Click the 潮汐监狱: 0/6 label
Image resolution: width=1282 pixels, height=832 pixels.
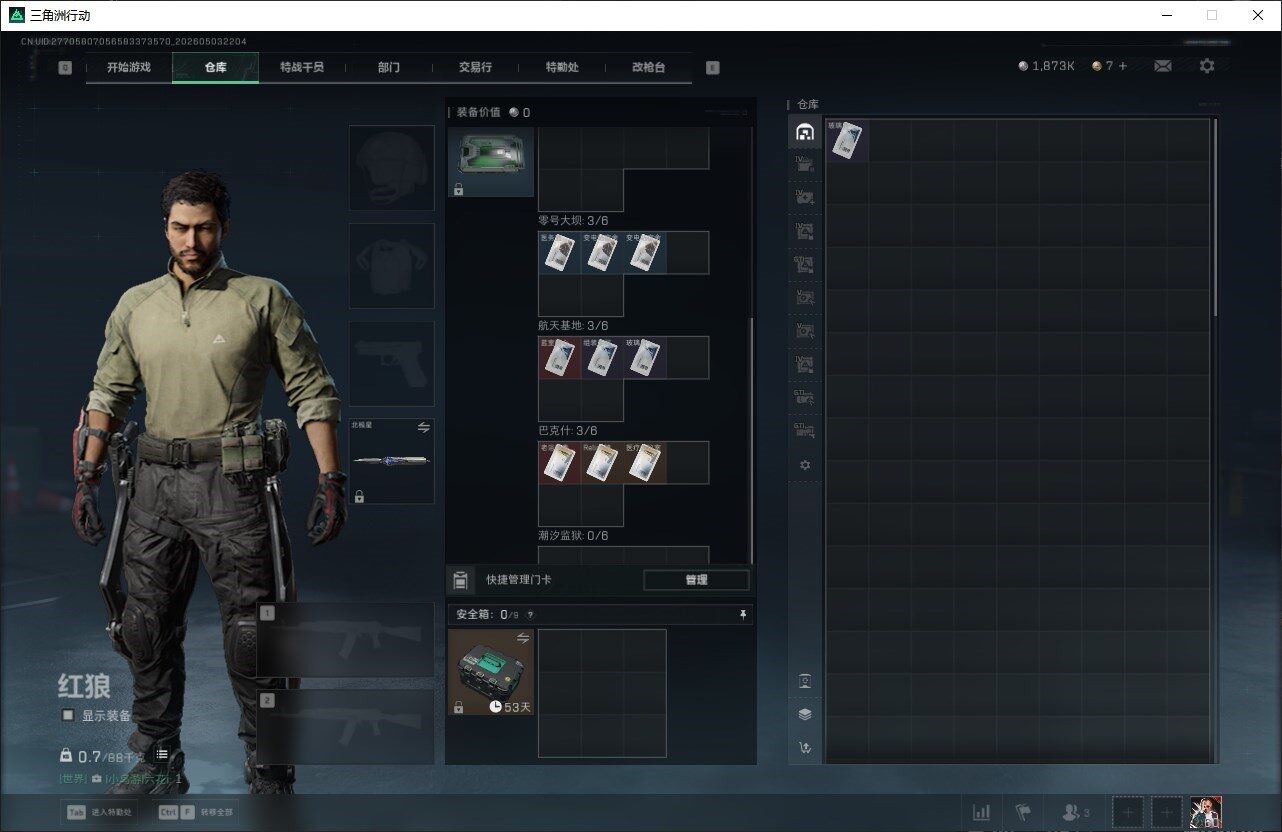(574, 535)
